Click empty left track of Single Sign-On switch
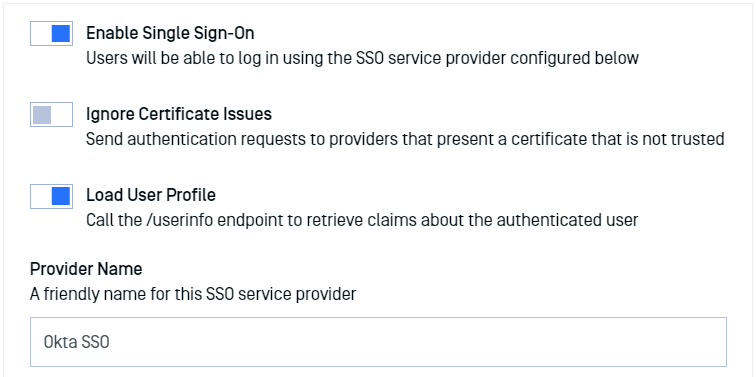This screenshot has height=377, width=756. point(40,34)
